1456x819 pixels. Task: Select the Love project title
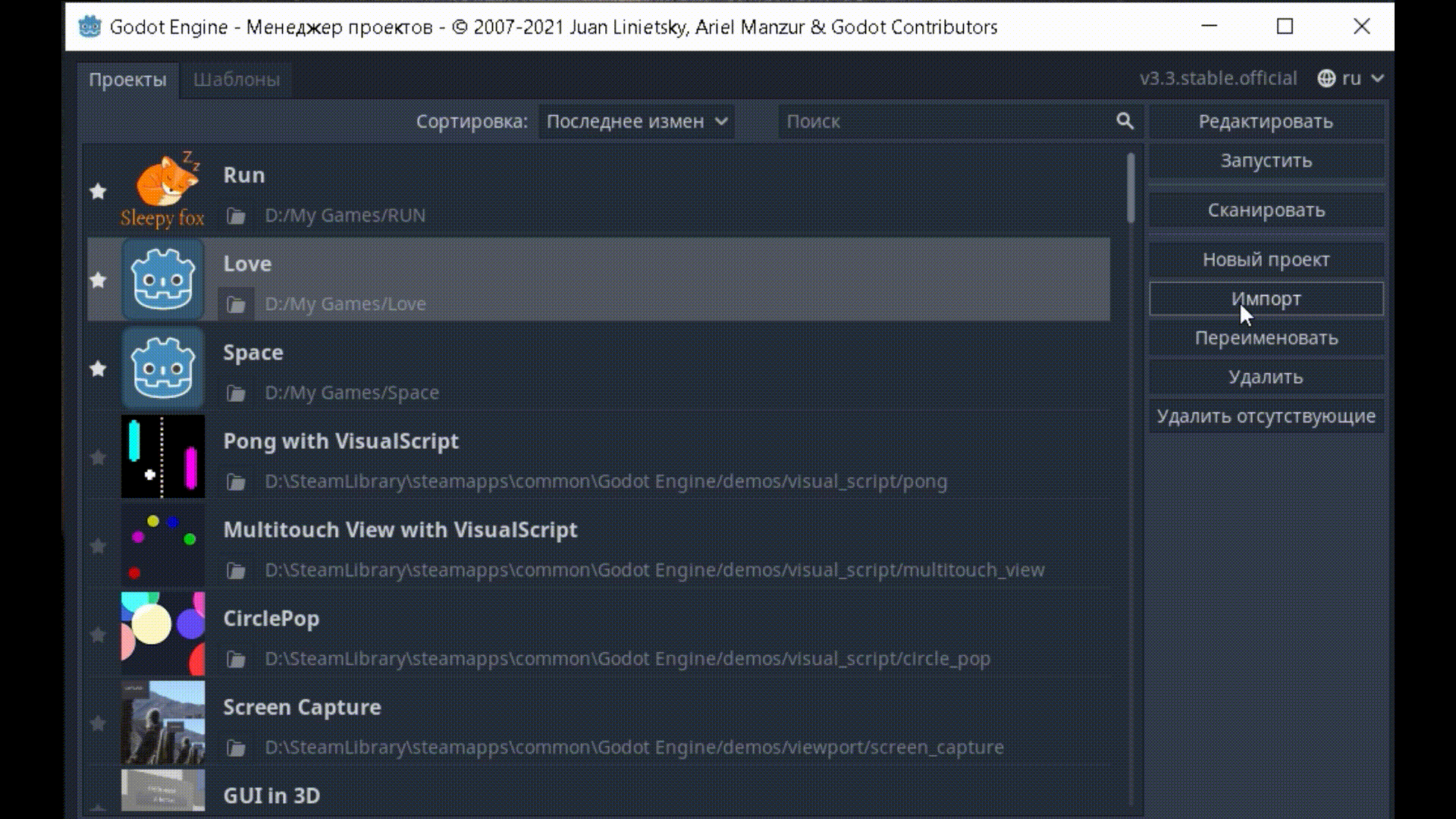coord(247,264)
